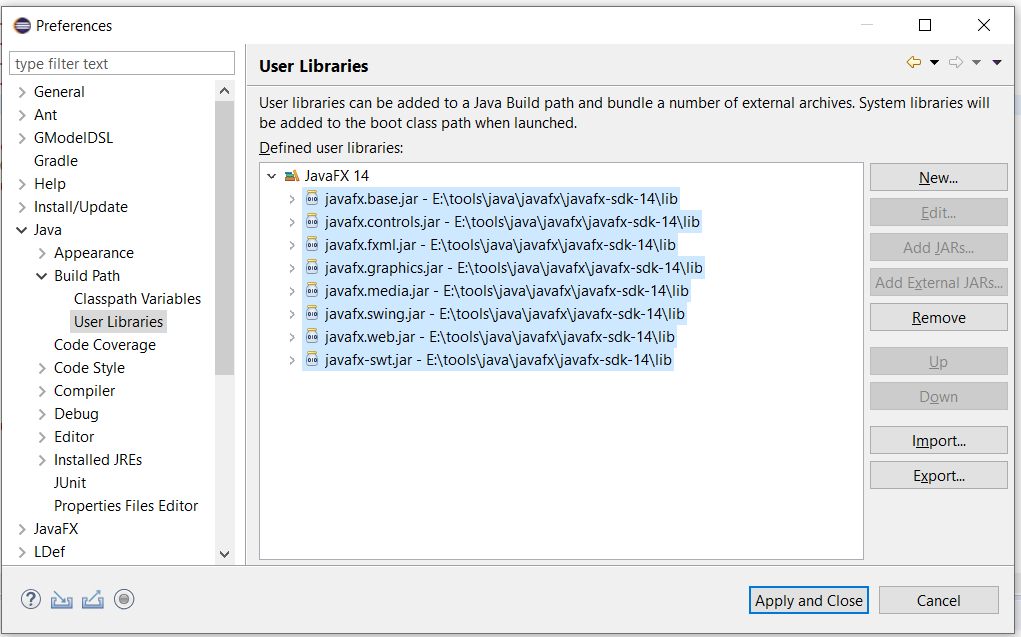The image size is (1021, 637).
Task: Click the JavaFX 14 library icon
Action: point(292,176)
